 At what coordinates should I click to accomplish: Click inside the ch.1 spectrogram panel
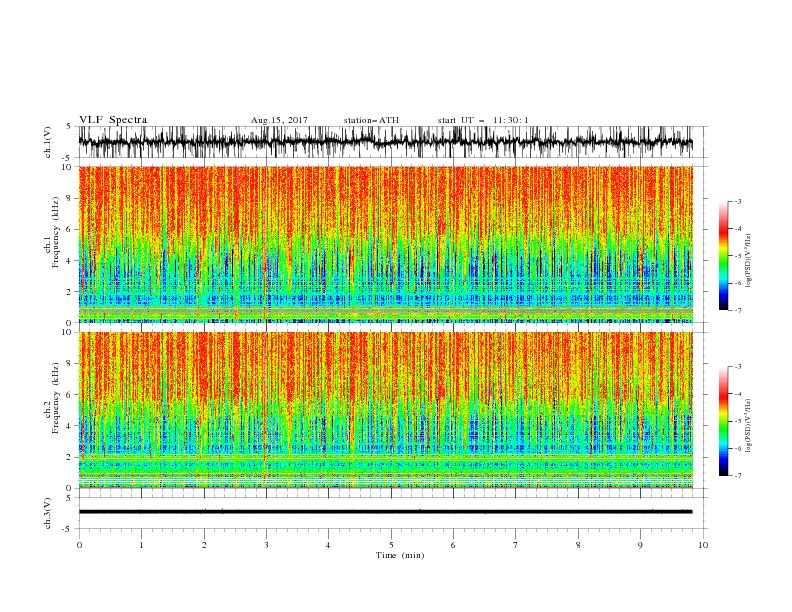point(385,244)
